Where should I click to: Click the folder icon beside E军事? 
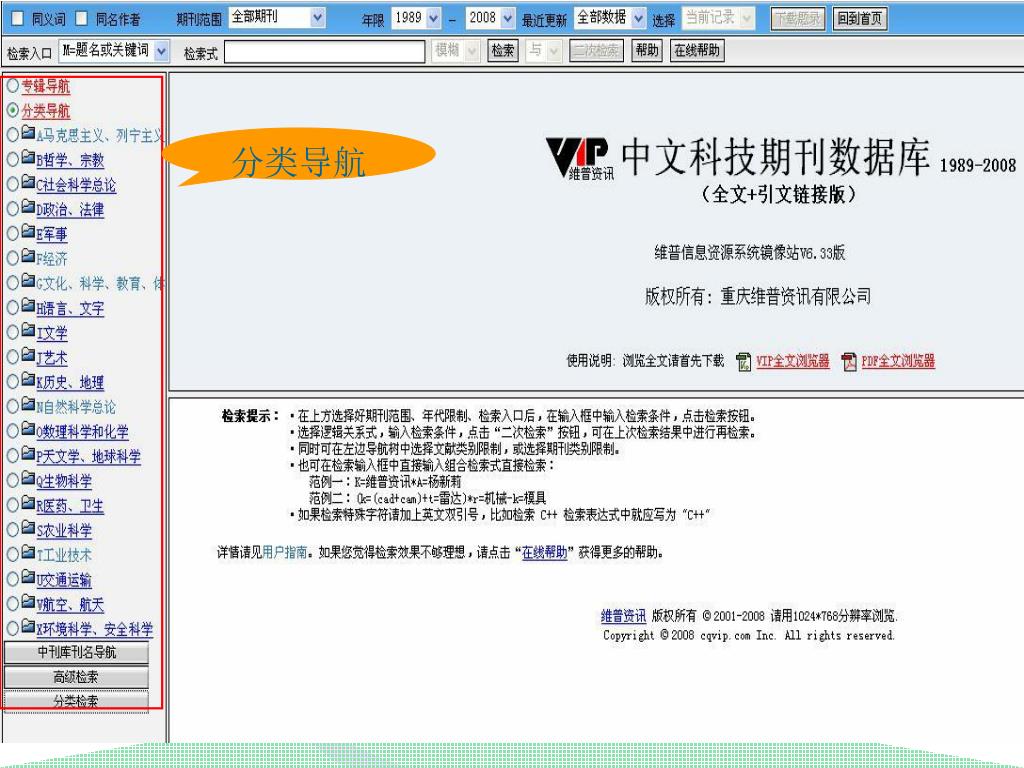coord(28,231)
